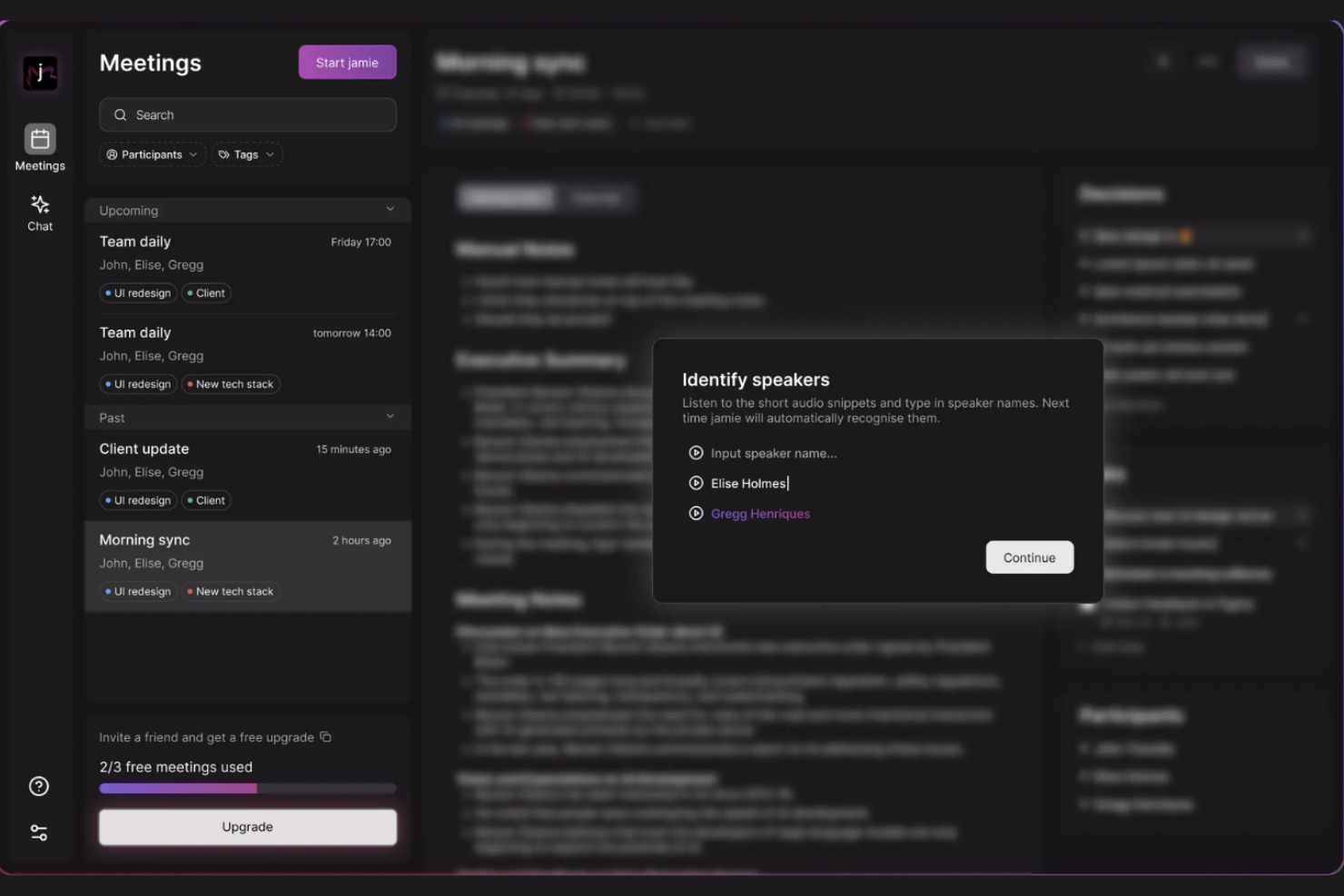Open the Tags filter dropdown
The height and width of the screenshot is (896, 1344).
tap(245, 154)
